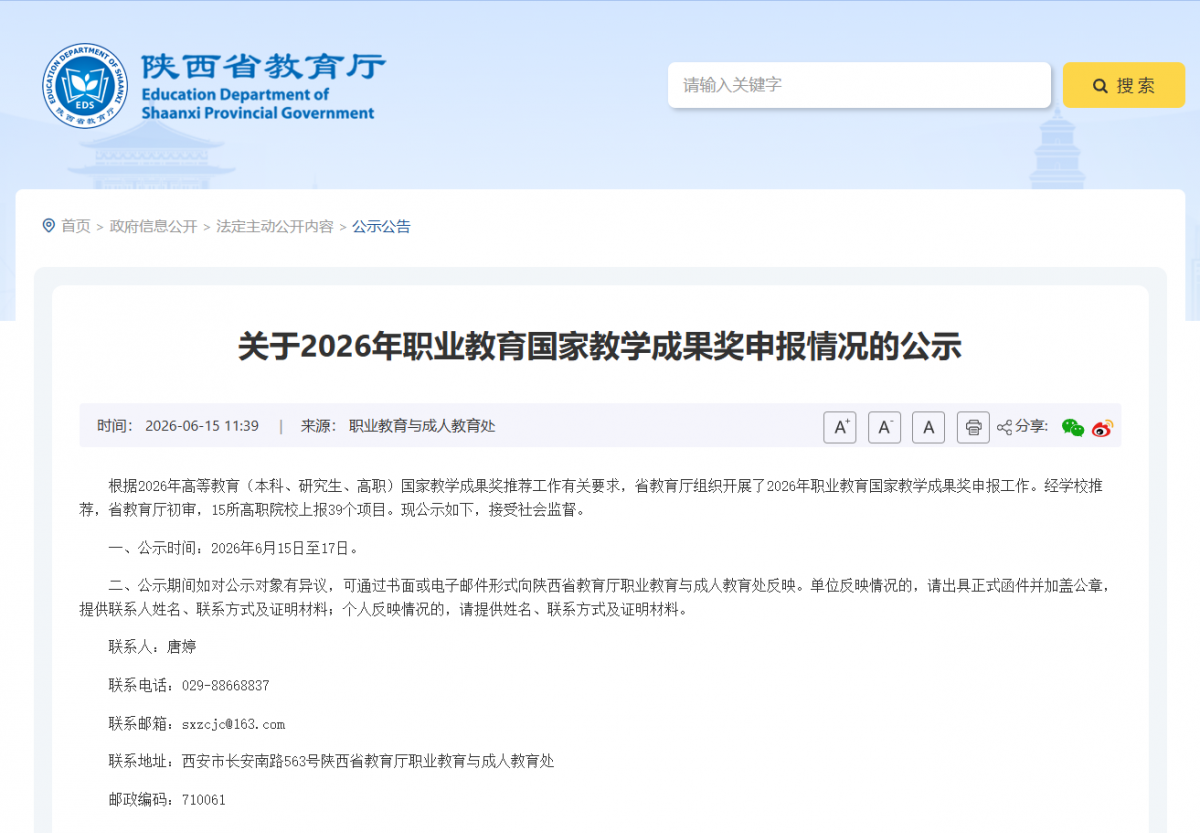Viewport: 1200px width, 833px height.
Task: Click the 陕西省教育厅 site title
Action: pos(262,66)
